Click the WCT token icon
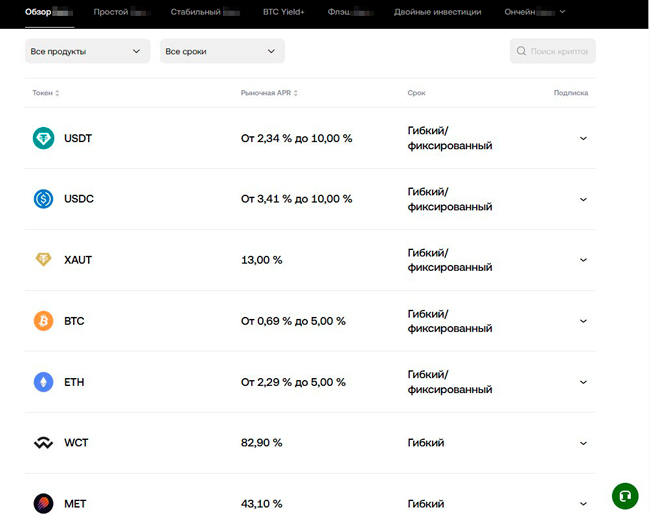 click(44, 443)
